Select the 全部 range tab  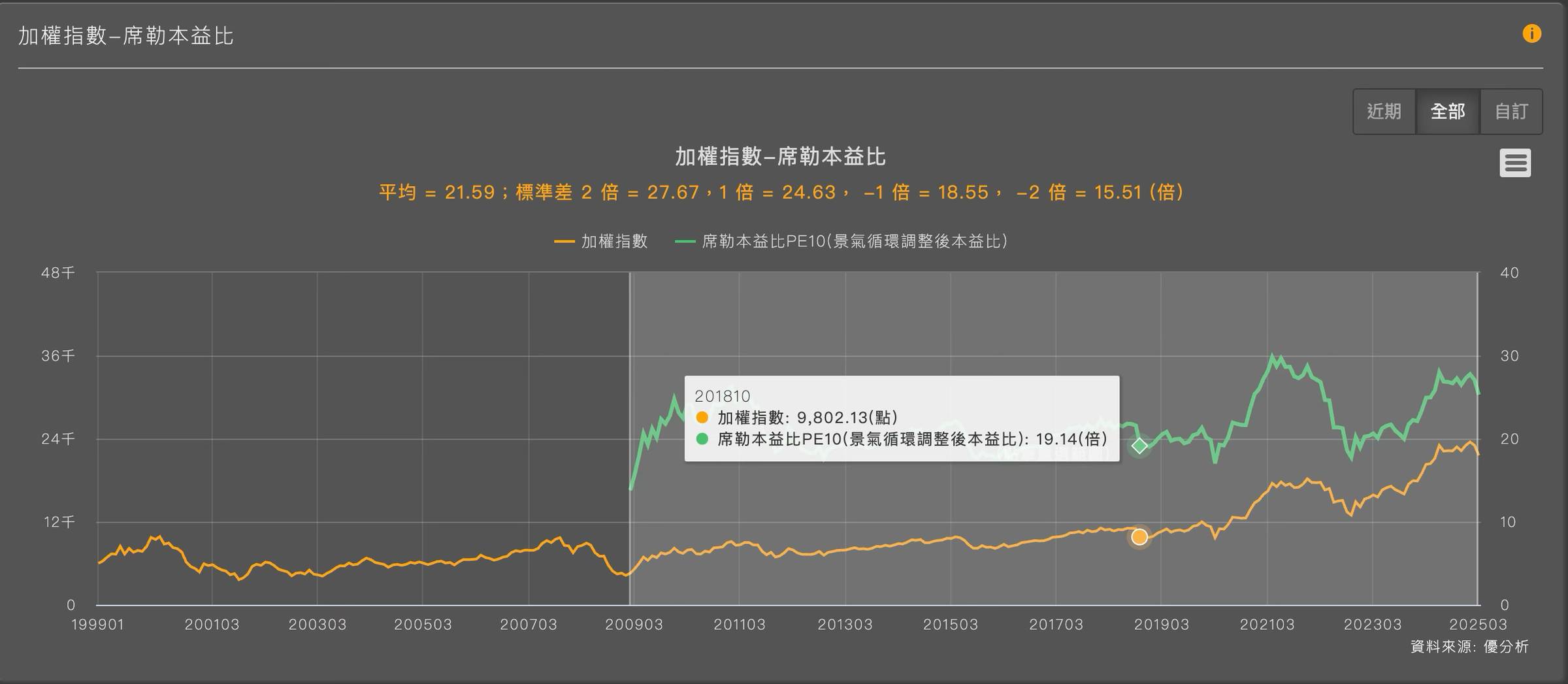click(x=1448, y=112)
